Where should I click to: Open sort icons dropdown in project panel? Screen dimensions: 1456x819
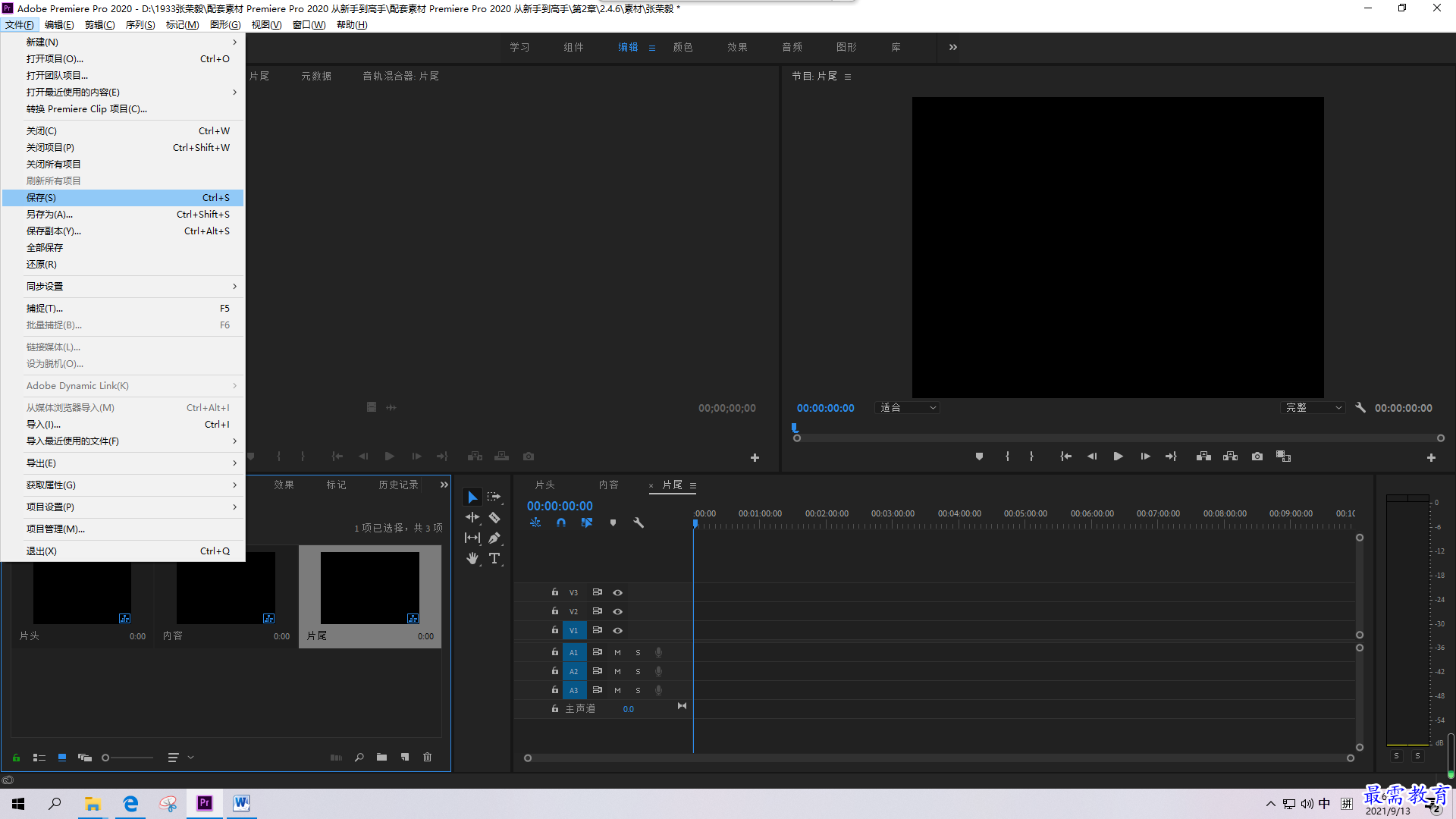pyautogui.click(x=180, y=758)
